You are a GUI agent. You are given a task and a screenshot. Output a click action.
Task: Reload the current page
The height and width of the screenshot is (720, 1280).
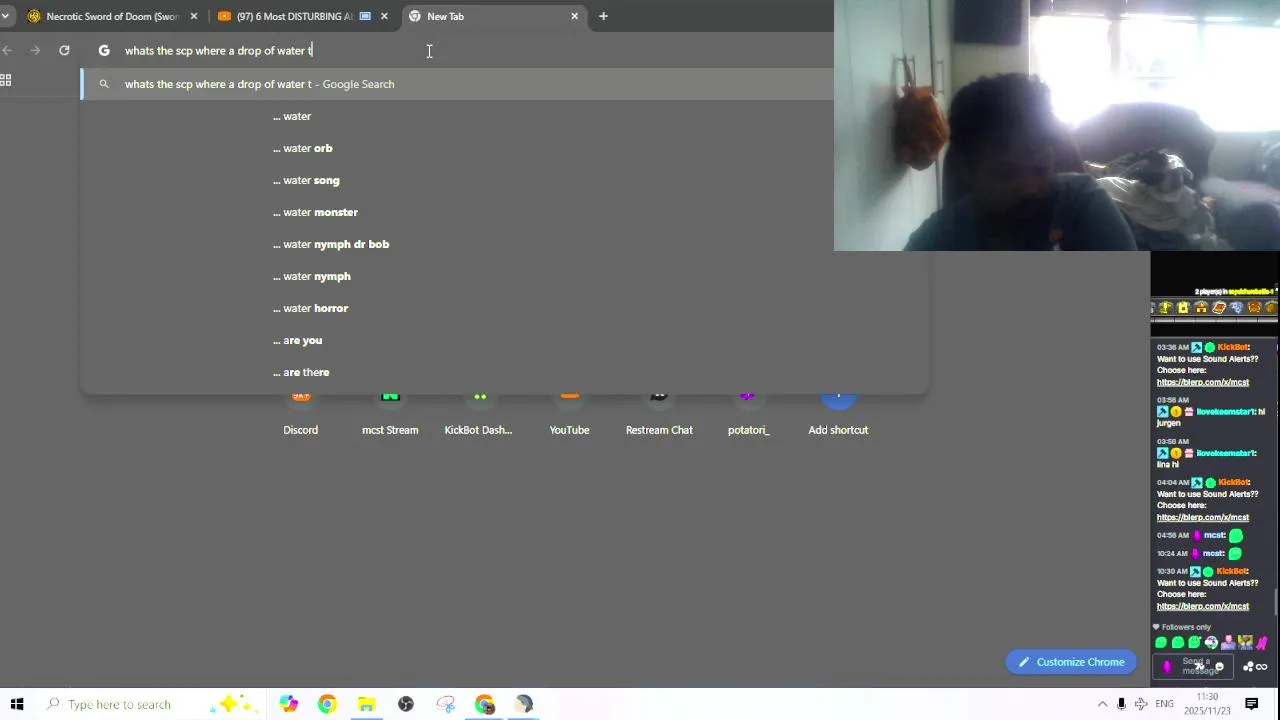tap(64, 50)
